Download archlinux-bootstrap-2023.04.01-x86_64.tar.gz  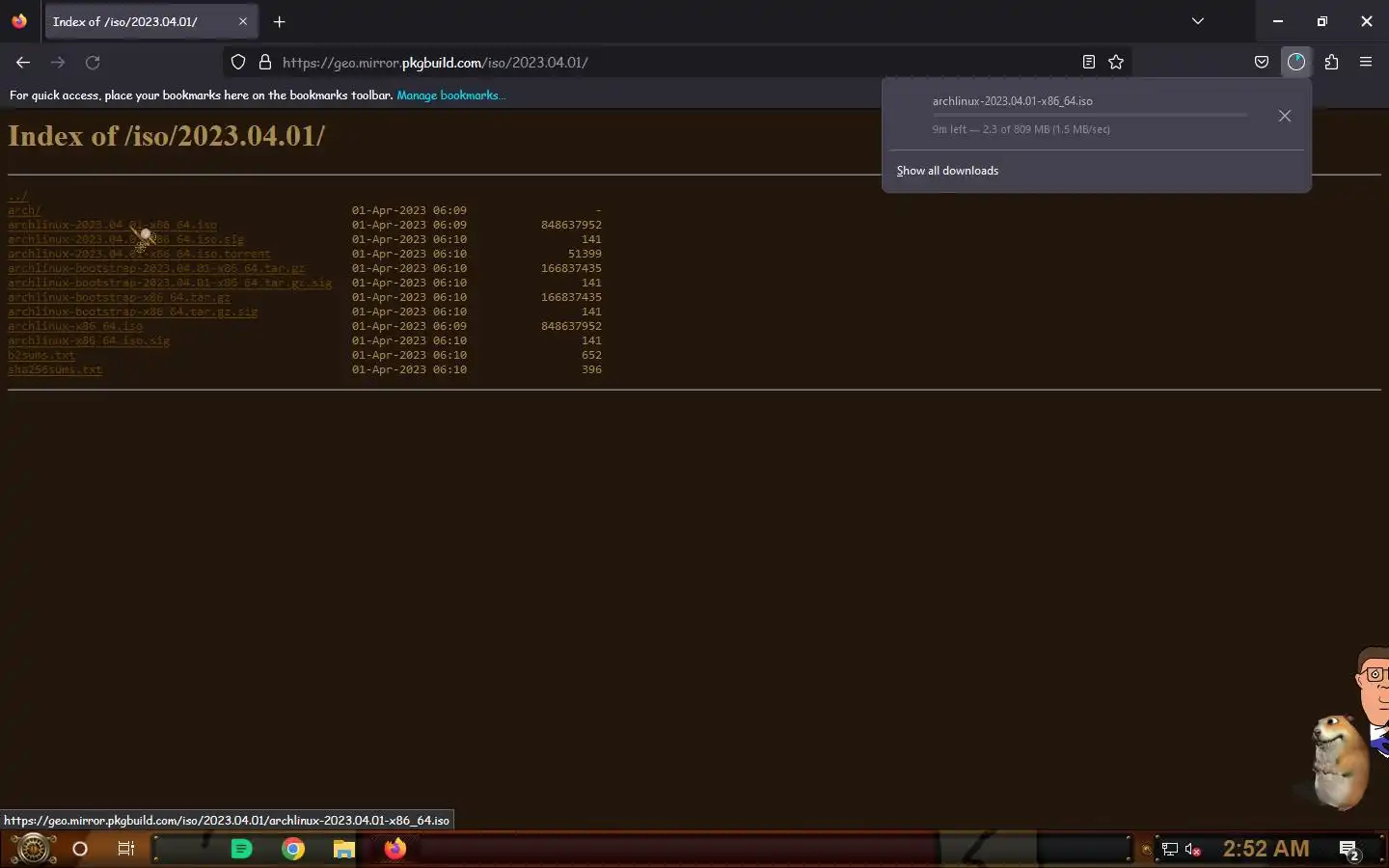click(156, 268)
